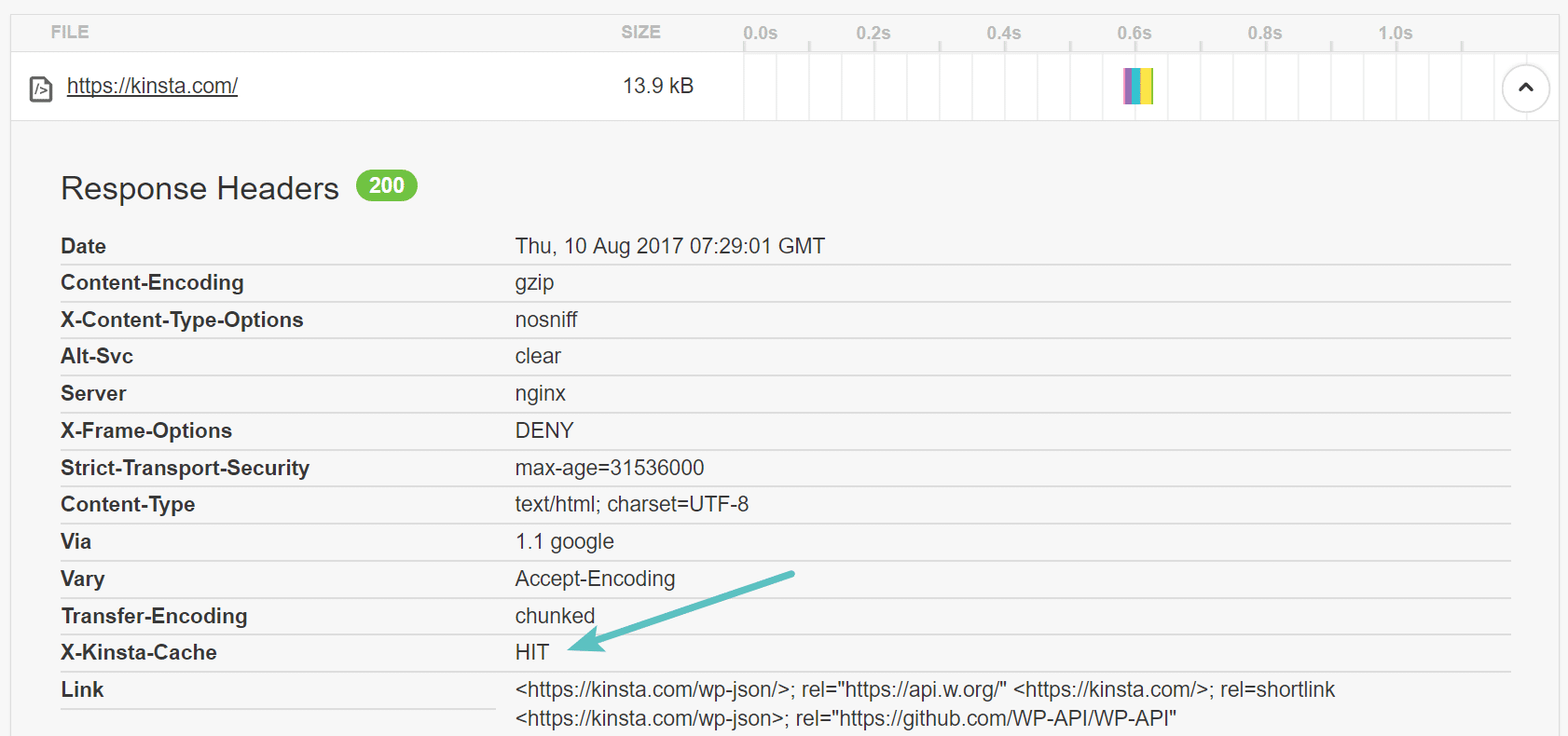The height and width of the screenshot is (736, 1568).
Task: Click the 200 status badge
Action: coord(386,185)
